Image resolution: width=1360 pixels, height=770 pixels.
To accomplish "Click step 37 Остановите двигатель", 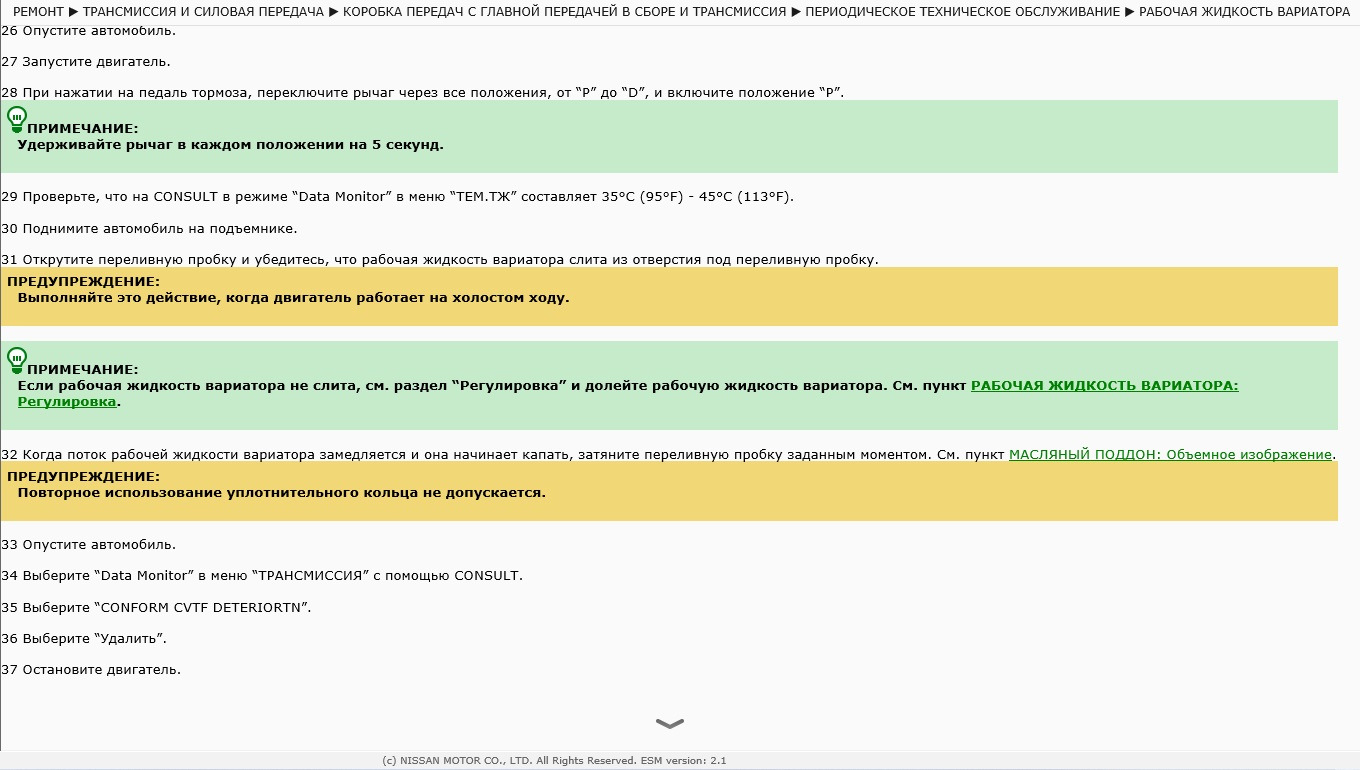I will tap(91, 670).
